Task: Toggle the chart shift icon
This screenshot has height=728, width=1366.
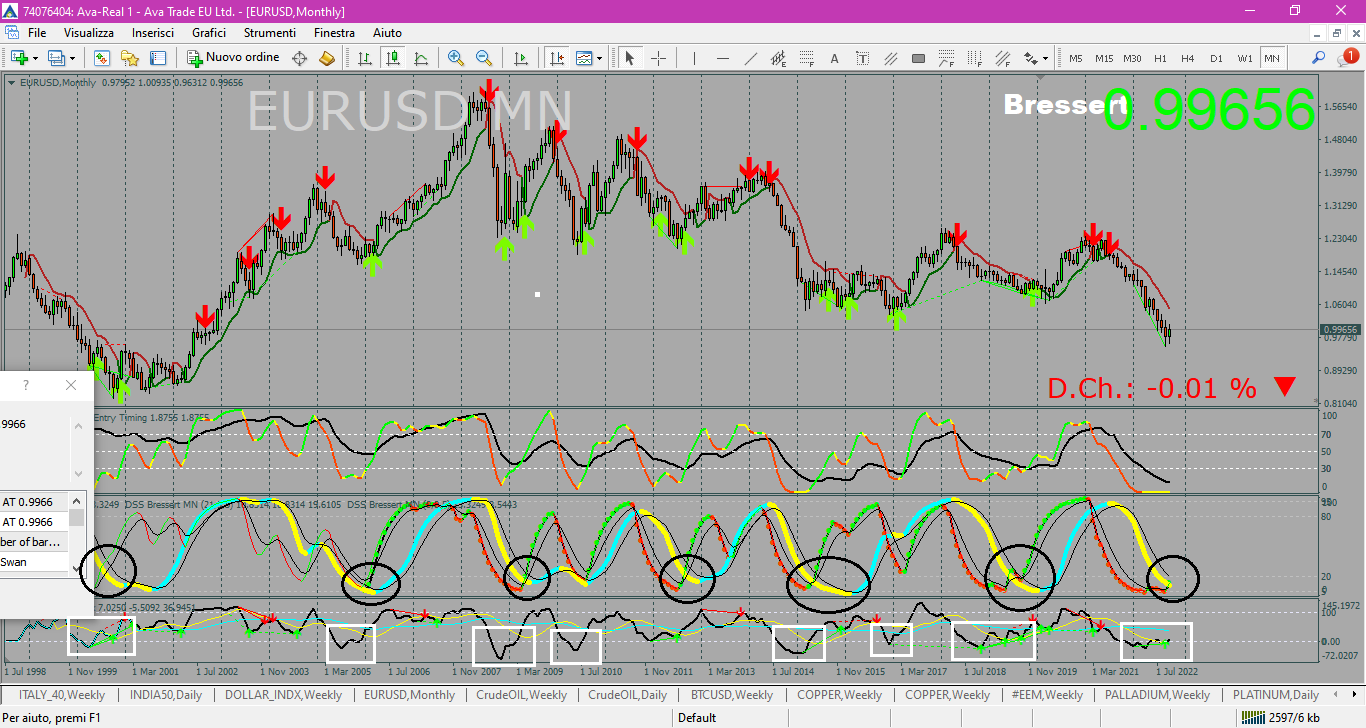Action: pyautogui.click(x=556, y=58)
